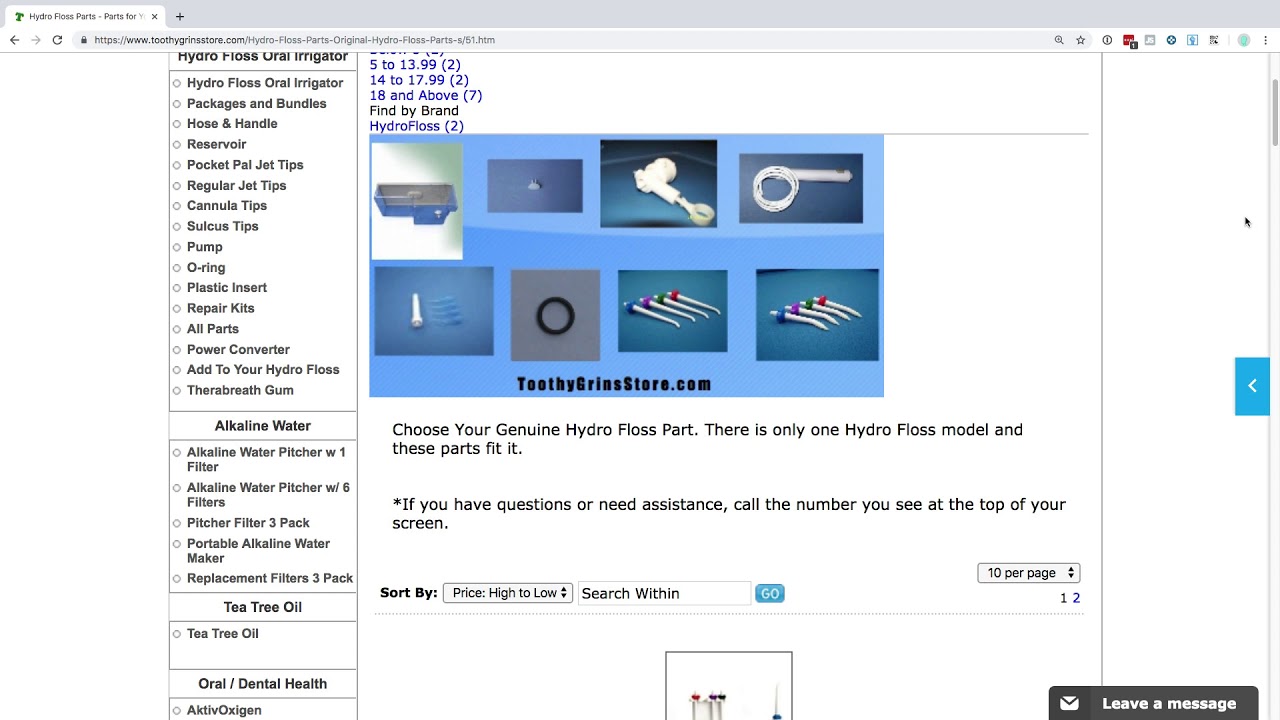Click the red extension icon in toolbar
The height and width of the screenshot is (720, 1280).
1129,40
